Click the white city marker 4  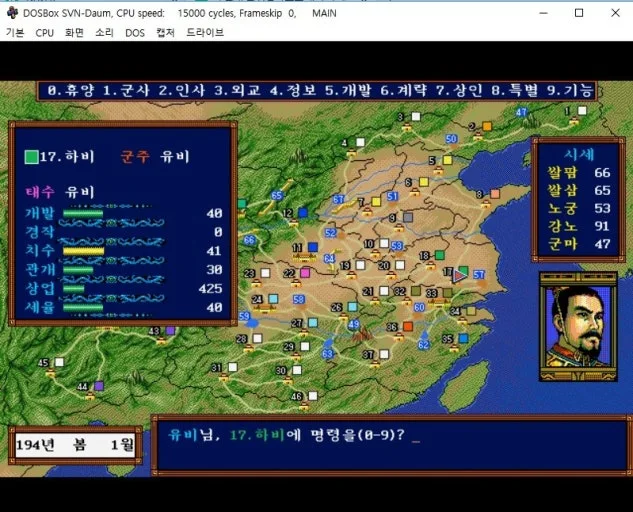coord(360,142)
